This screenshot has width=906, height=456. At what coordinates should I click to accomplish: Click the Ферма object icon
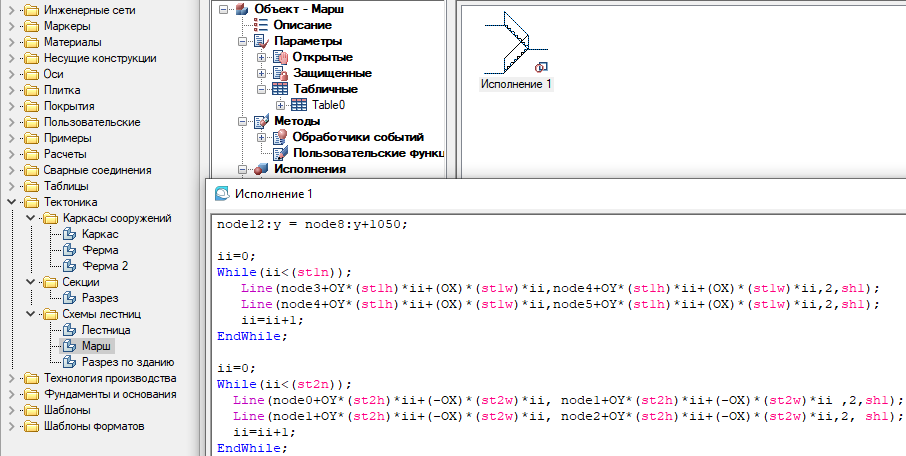[69, 250]
